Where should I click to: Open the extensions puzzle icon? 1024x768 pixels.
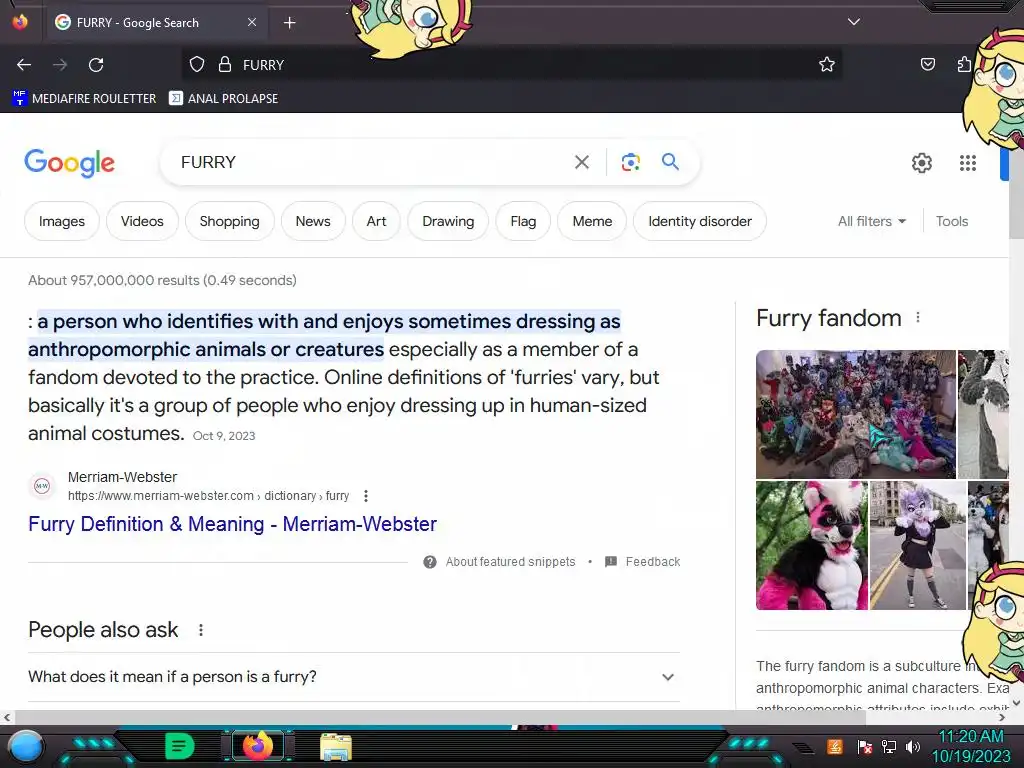click(964, 64)
